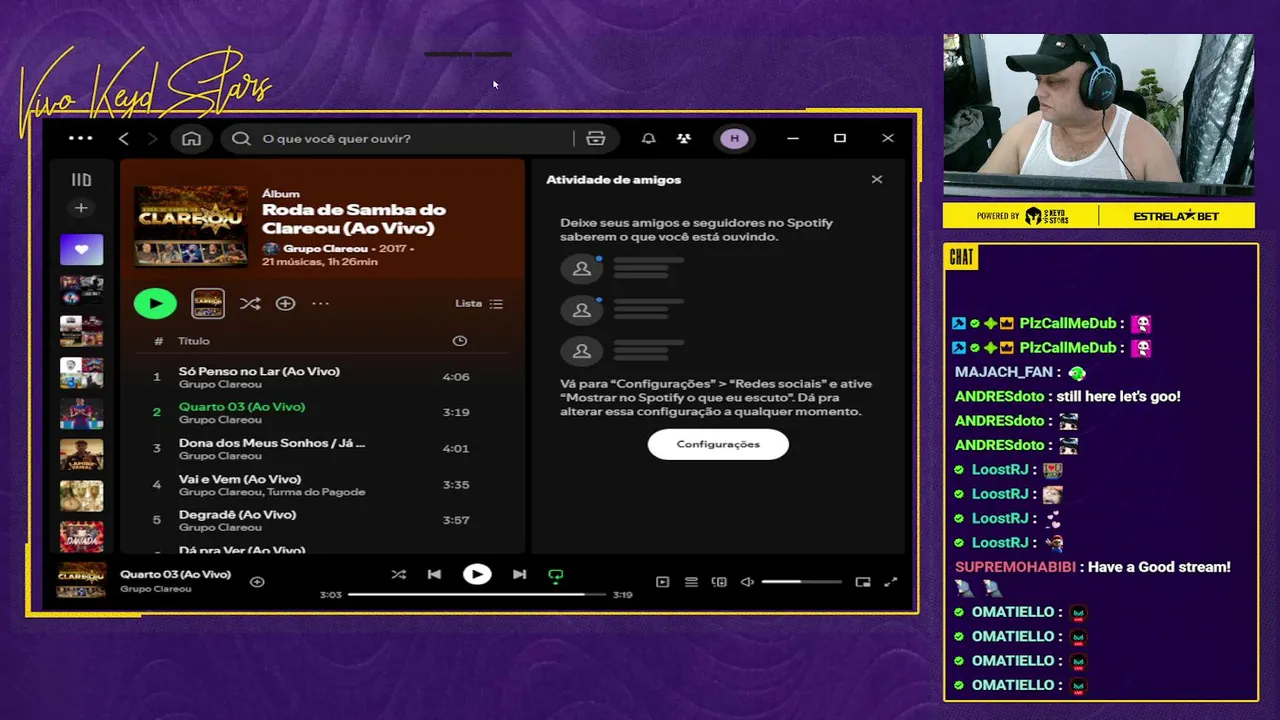Open connect to a device icon
1280x720 pixels.
[x=719, y=582]
